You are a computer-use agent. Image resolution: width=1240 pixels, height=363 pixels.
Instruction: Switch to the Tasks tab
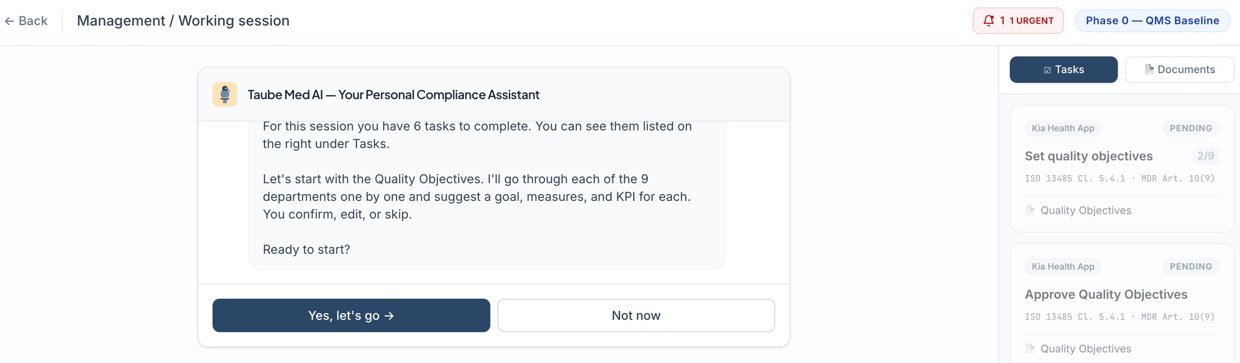click(x=1063, y=69)
